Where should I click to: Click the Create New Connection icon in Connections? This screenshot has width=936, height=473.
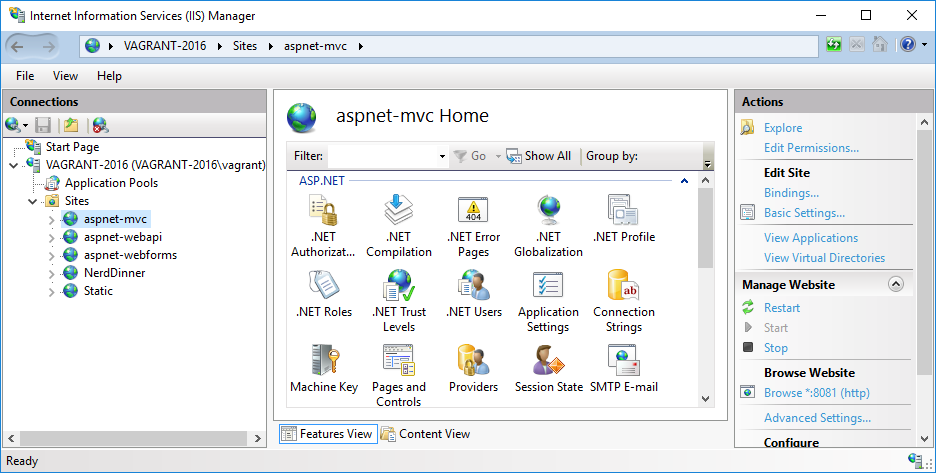[x=13, y=125]
